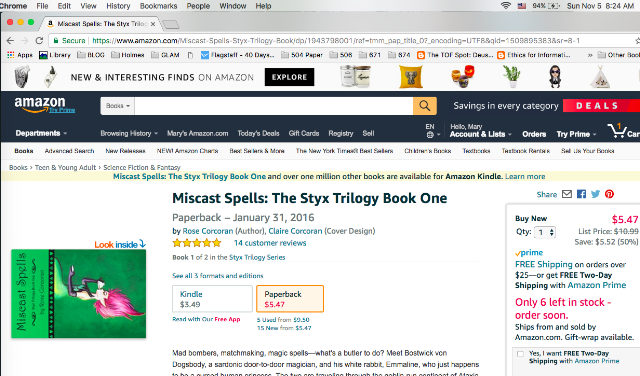The height and width of the screenshot is (376, 640).
Task: Share the book via email icon
Action: [x=567, y=194]
